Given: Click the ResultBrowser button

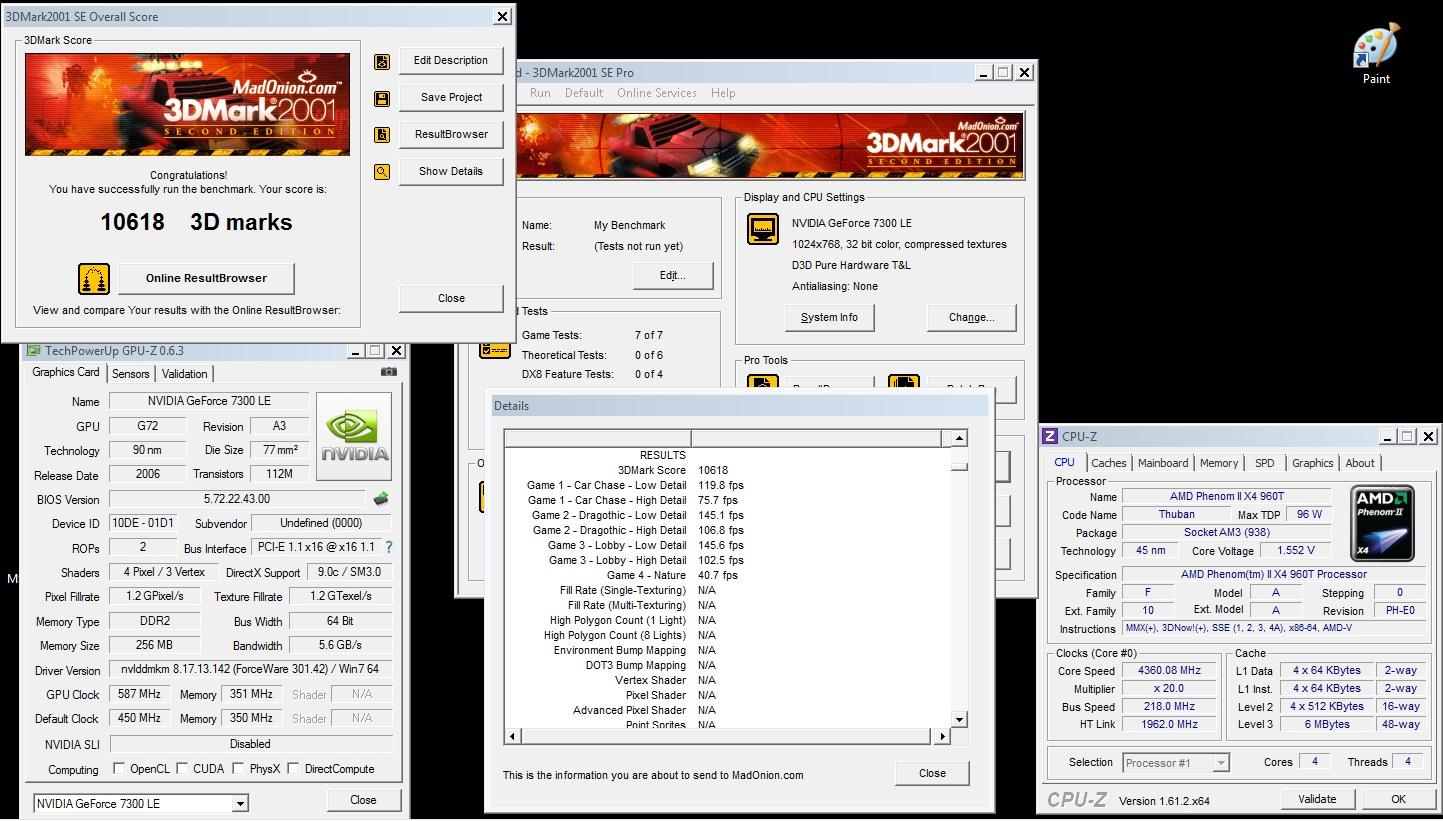Looking at the screenshot, I should click(x=451, y=134).
